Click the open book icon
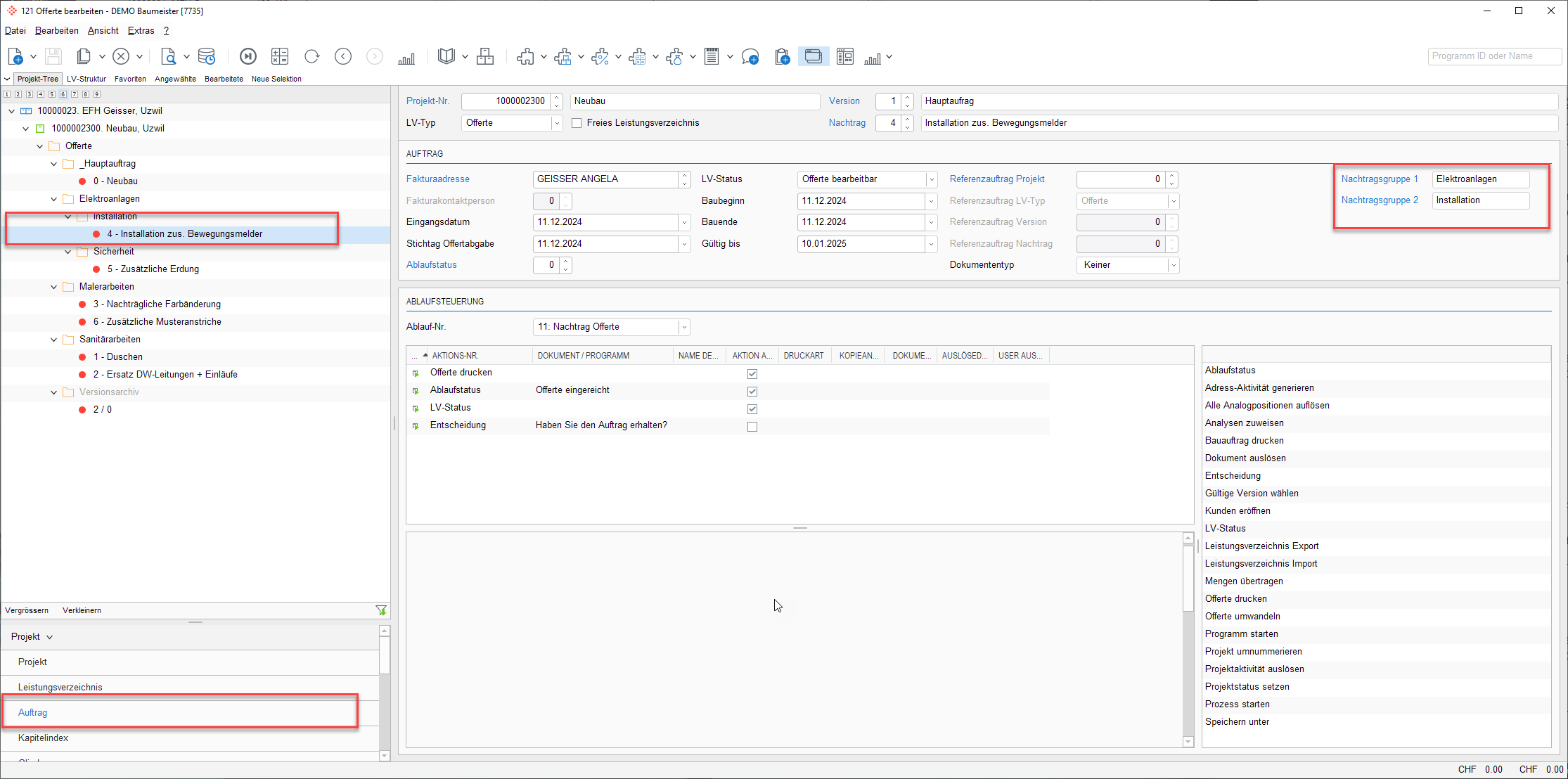Screen dimensions: 1568x779 [x=446, y=56]
